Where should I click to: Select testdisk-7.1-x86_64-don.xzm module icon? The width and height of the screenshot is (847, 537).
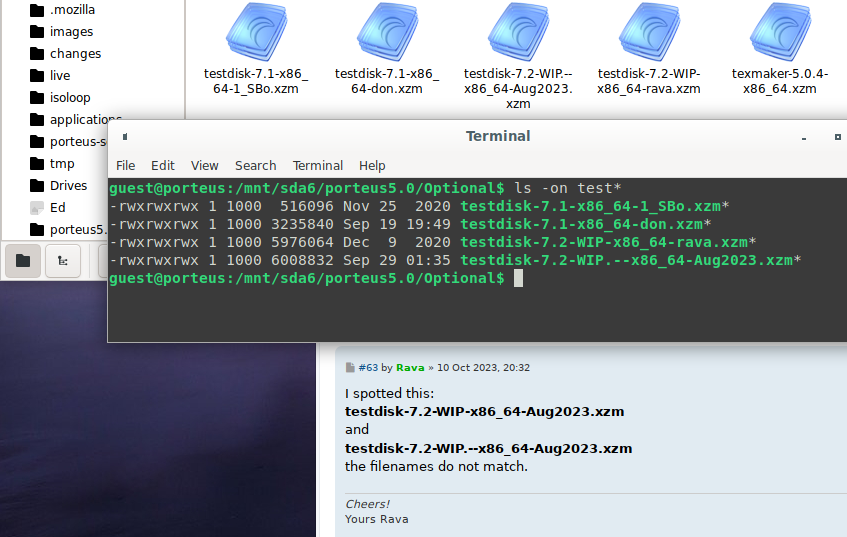[x=387, y=32]
